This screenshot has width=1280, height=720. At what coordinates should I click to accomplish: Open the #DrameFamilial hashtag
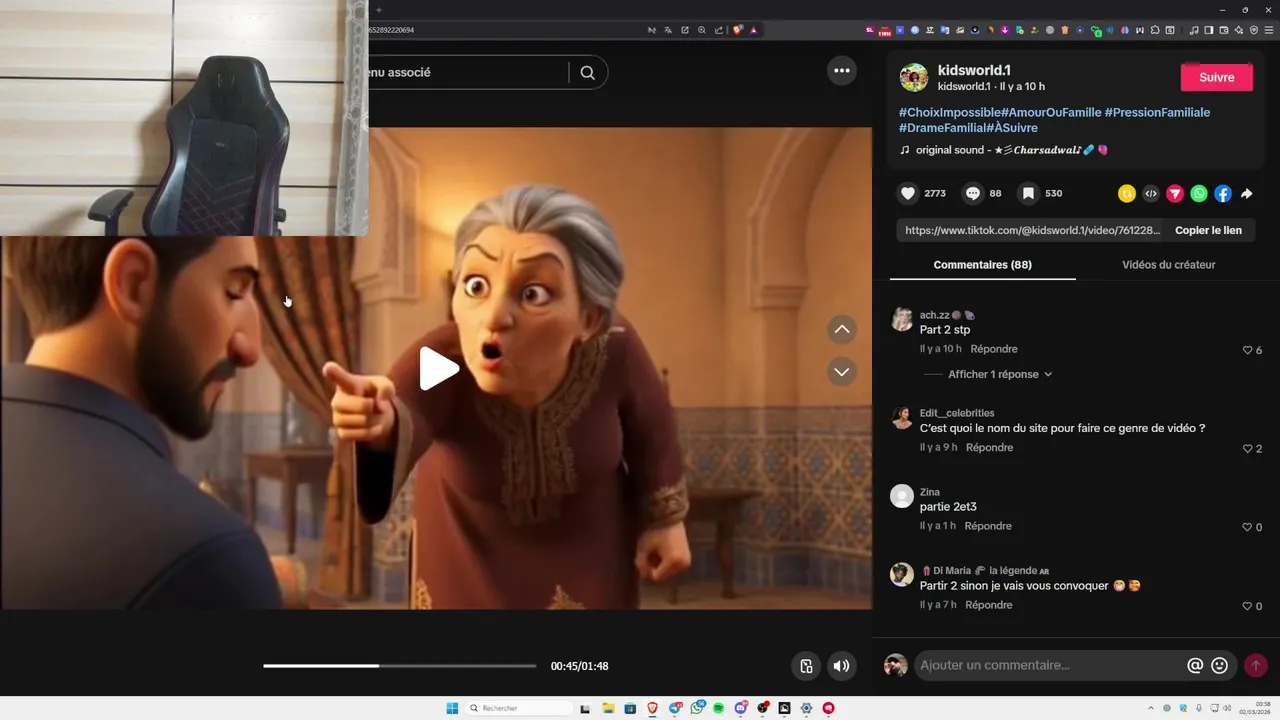coord(942,128)
